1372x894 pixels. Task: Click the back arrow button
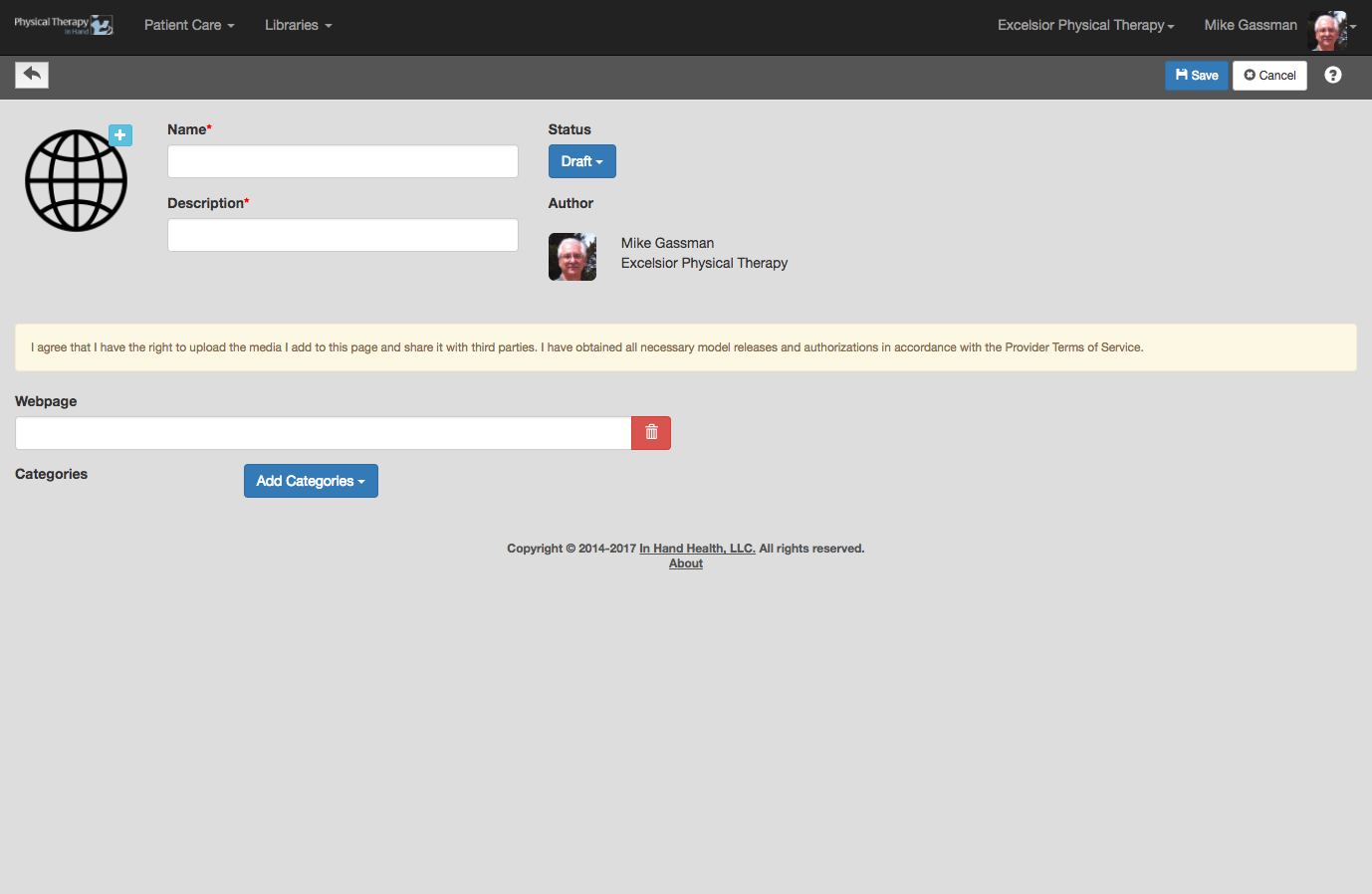32,75
